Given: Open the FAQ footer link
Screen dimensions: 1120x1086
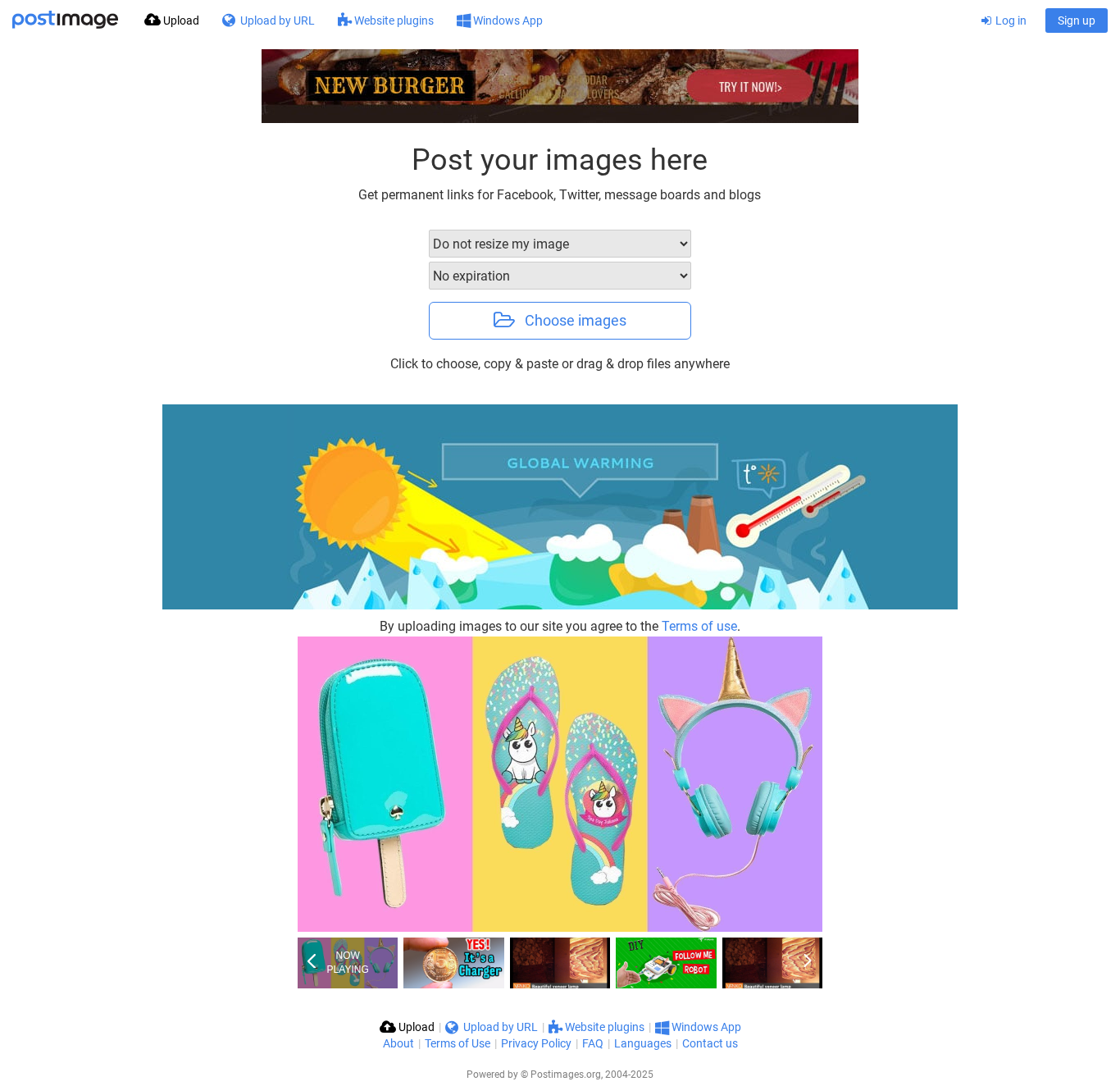Looking at the screenshot, I should [592, 1043].
